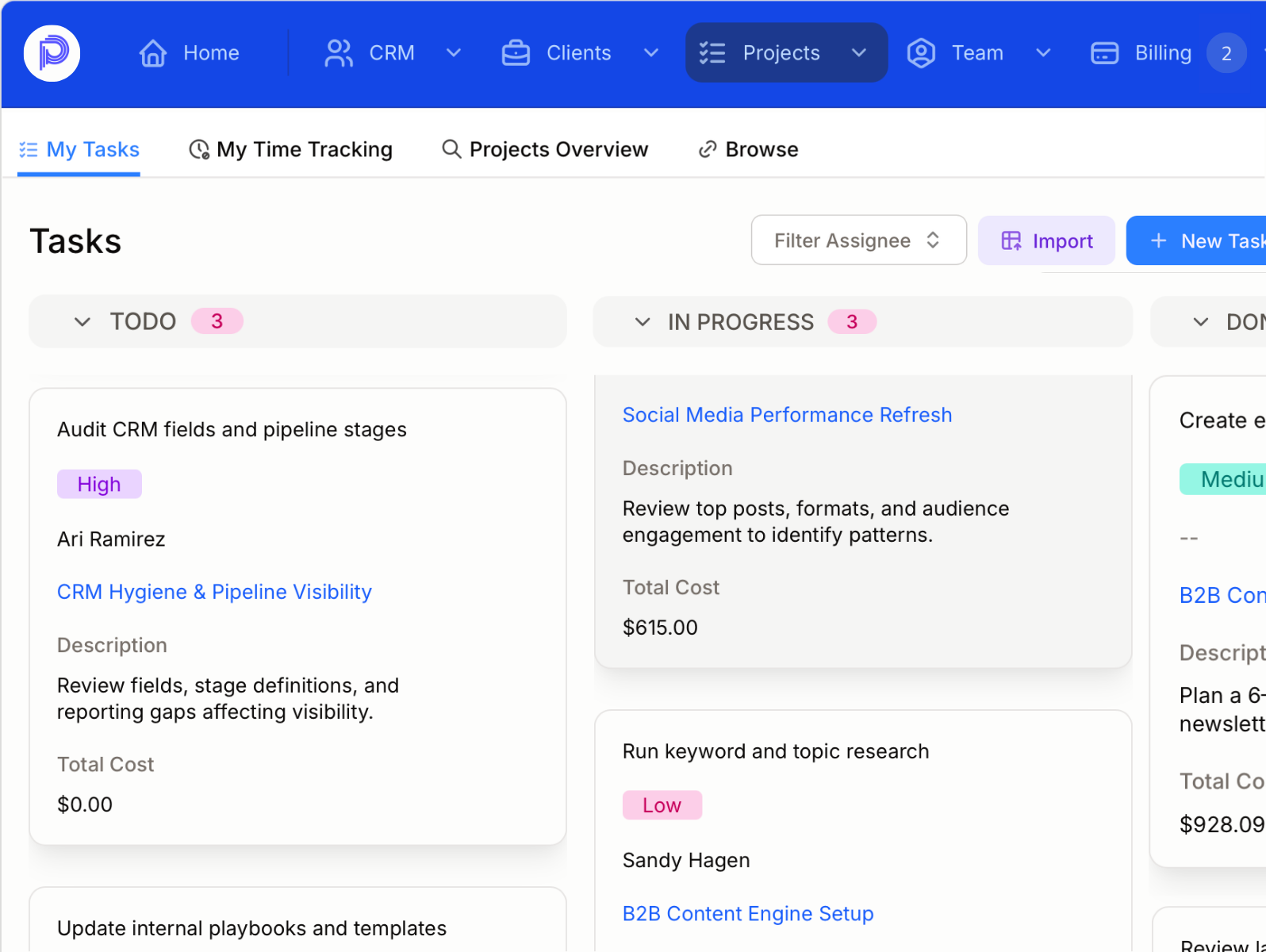Open the Team menu item
This screenshot has width=1266, height=952.
pyautogui.click(x=978, y=53)
